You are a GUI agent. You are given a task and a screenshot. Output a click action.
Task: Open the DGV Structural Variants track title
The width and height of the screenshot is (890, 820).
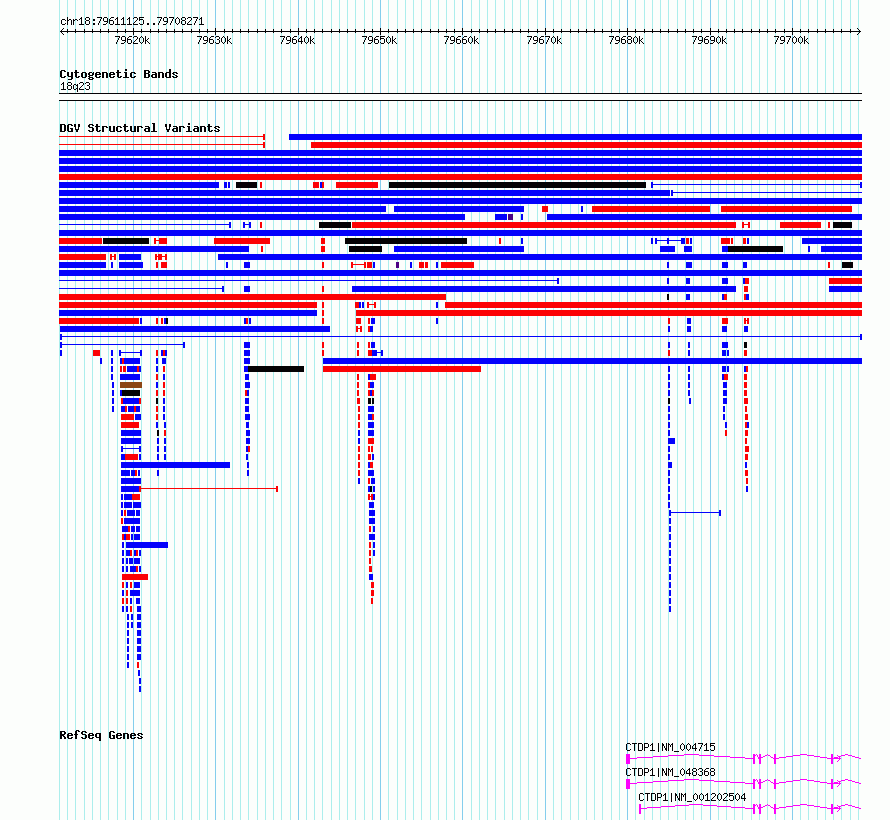point(140,128)
